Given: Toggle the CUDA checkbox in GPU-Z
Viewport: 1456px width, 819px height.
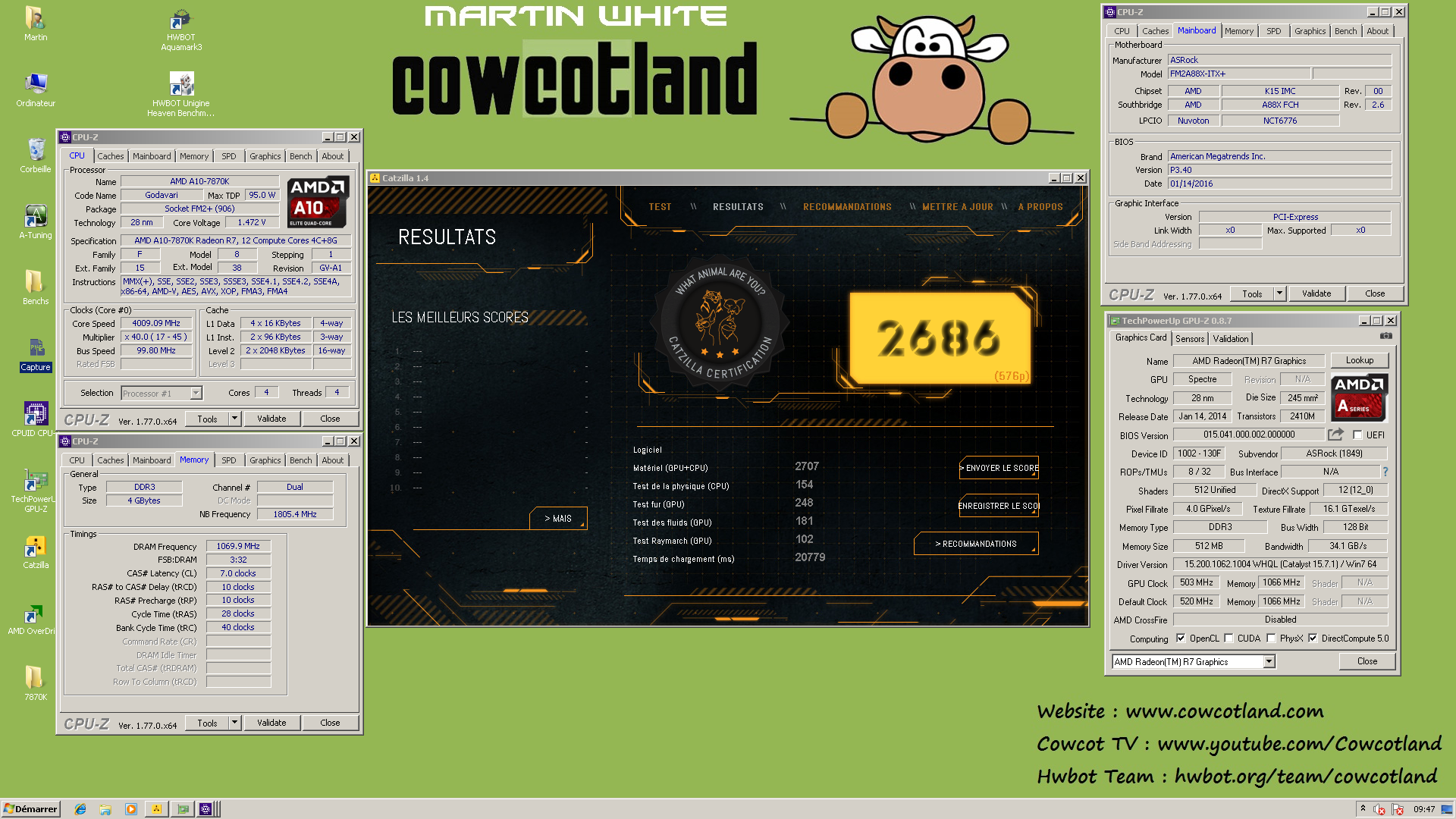Looking at the screenshot, I should pyautogui.click(x=1228, y=639).
